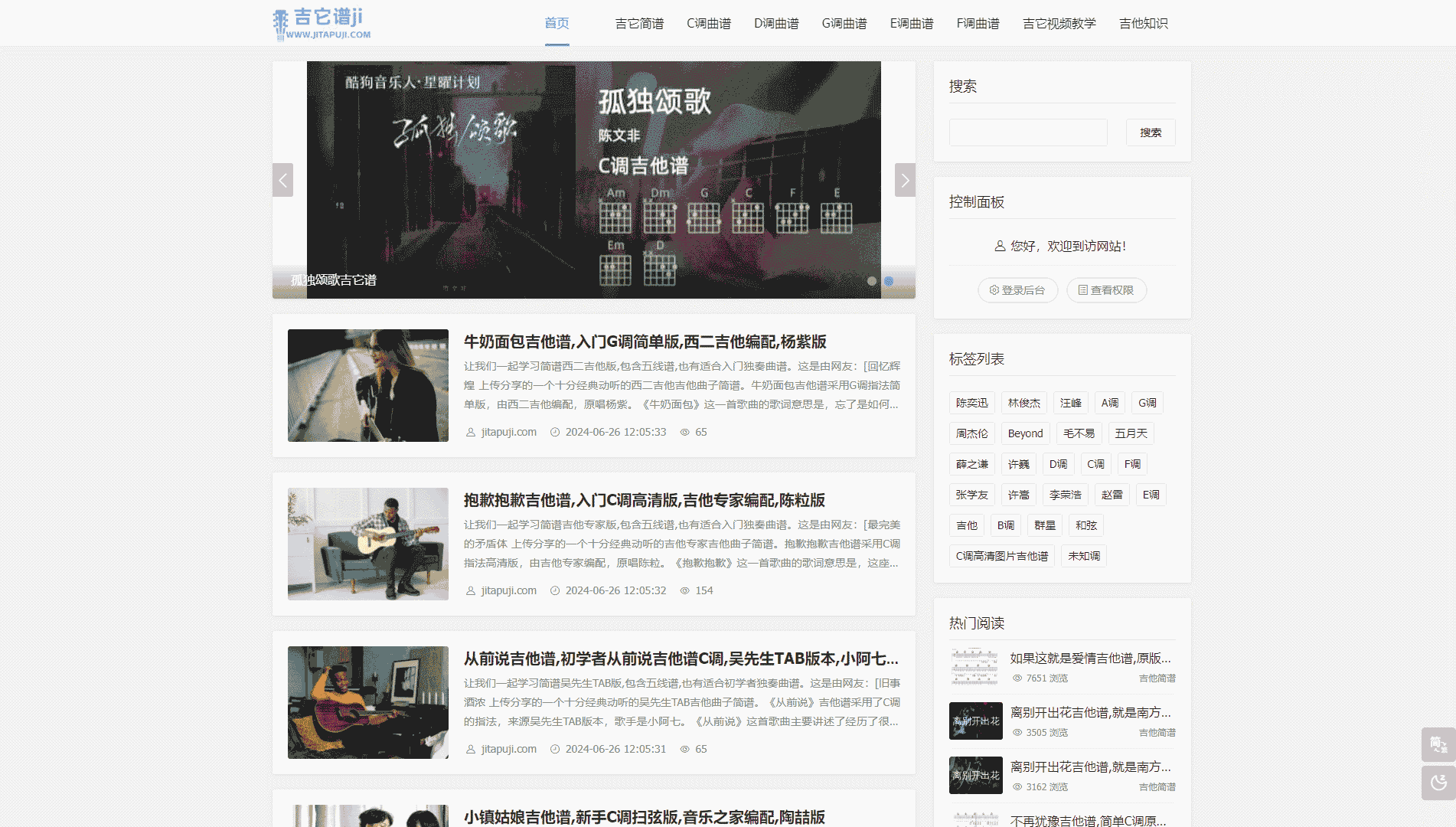Viewport: 1456px width, 827px height.
Task: Select the 吉他 tag
Action: pyautogui.click(x=967, y=525)
